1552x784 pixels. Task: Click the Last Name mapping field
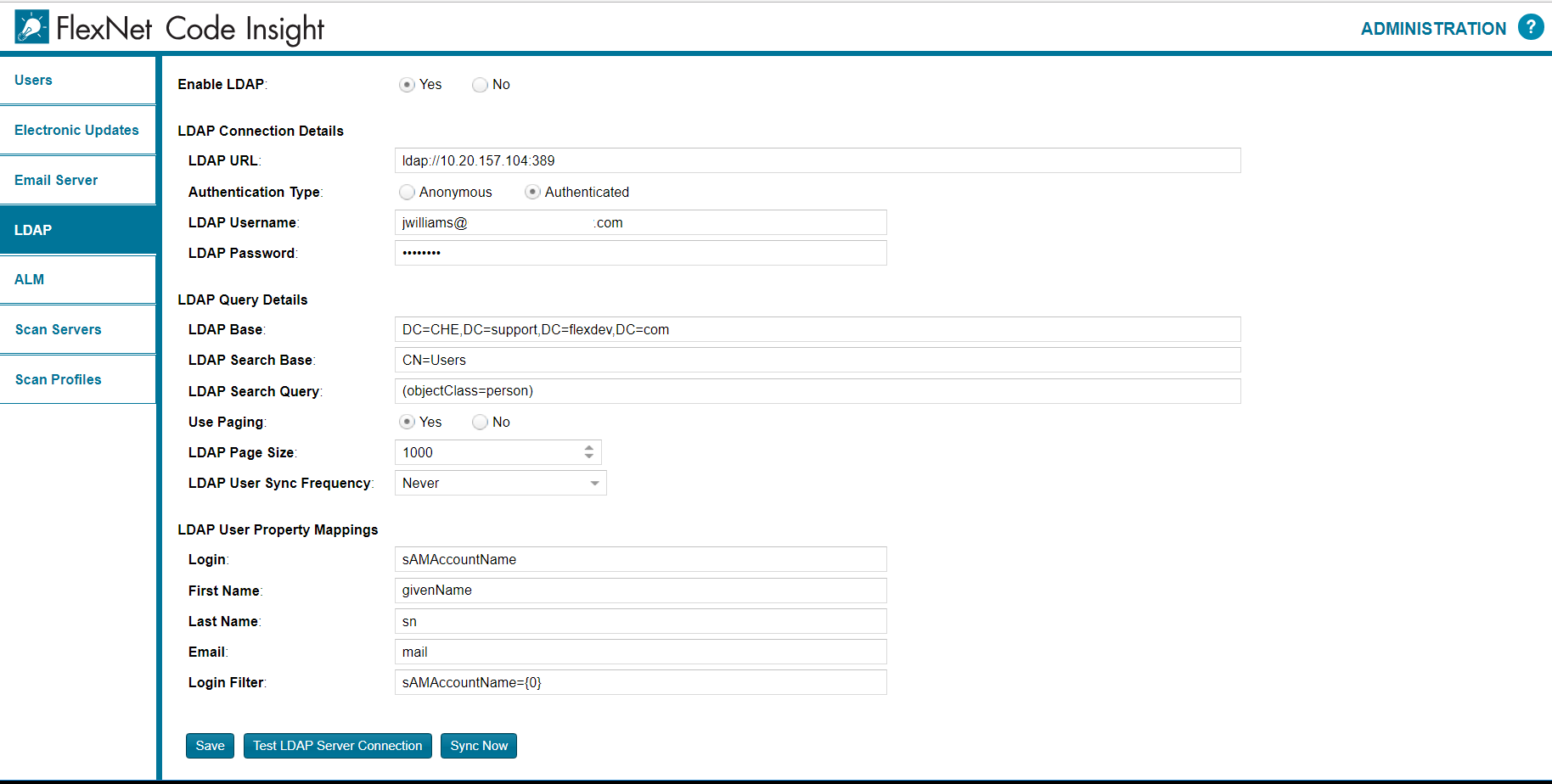coord(641,621)
